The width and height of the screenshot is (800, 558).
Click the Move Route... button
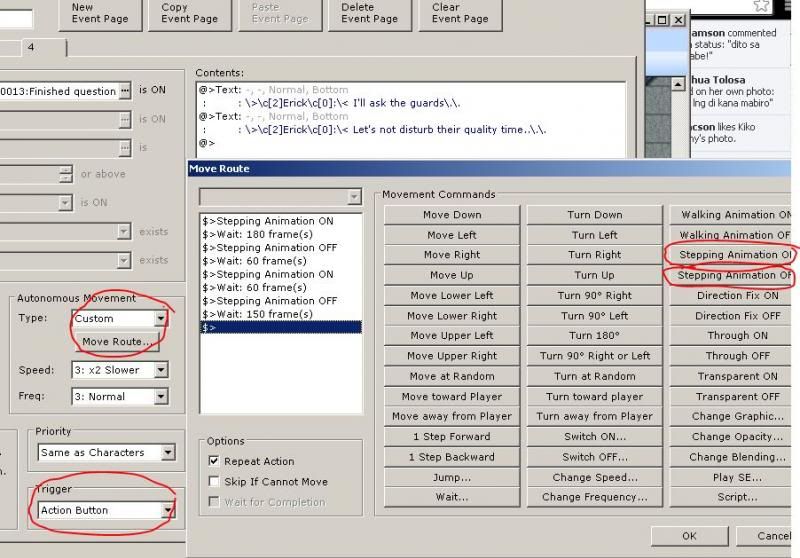pos(118,342)
